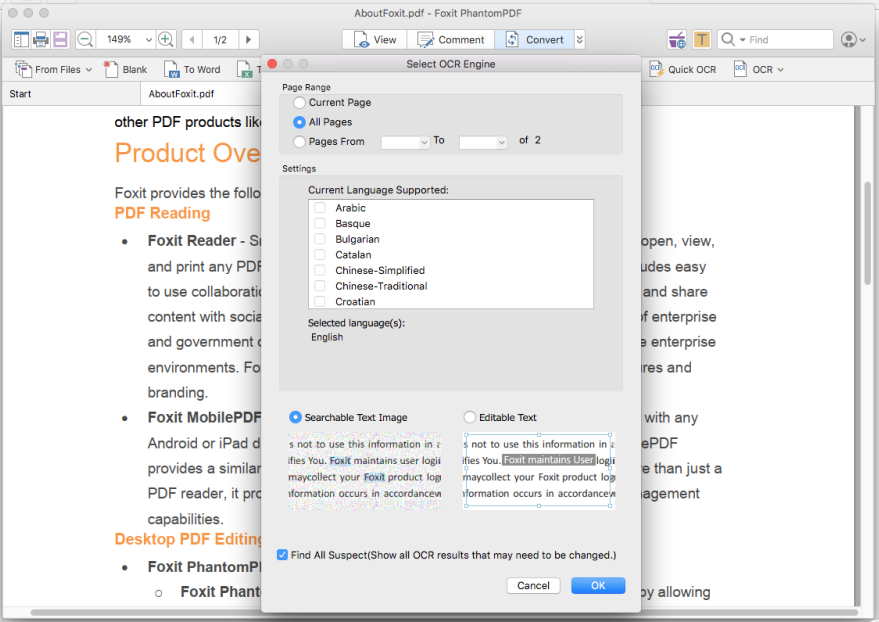Open the View mode tab

[374, 40]
